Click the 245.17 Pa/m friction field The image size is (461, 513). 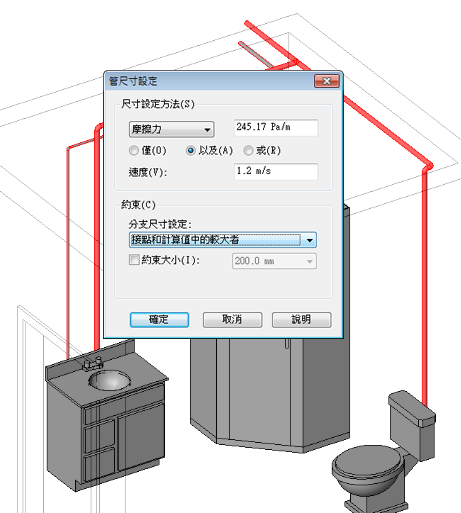(276, 127)
